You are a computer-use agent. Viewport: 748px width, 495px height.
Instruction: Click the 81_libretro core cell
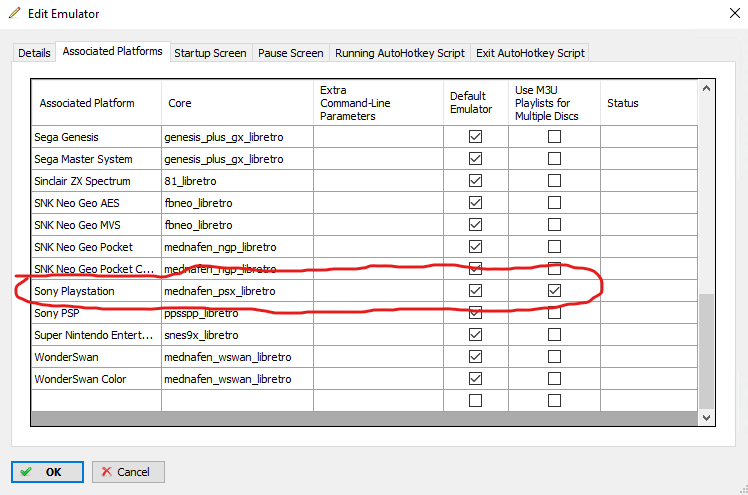coord(238,181)
